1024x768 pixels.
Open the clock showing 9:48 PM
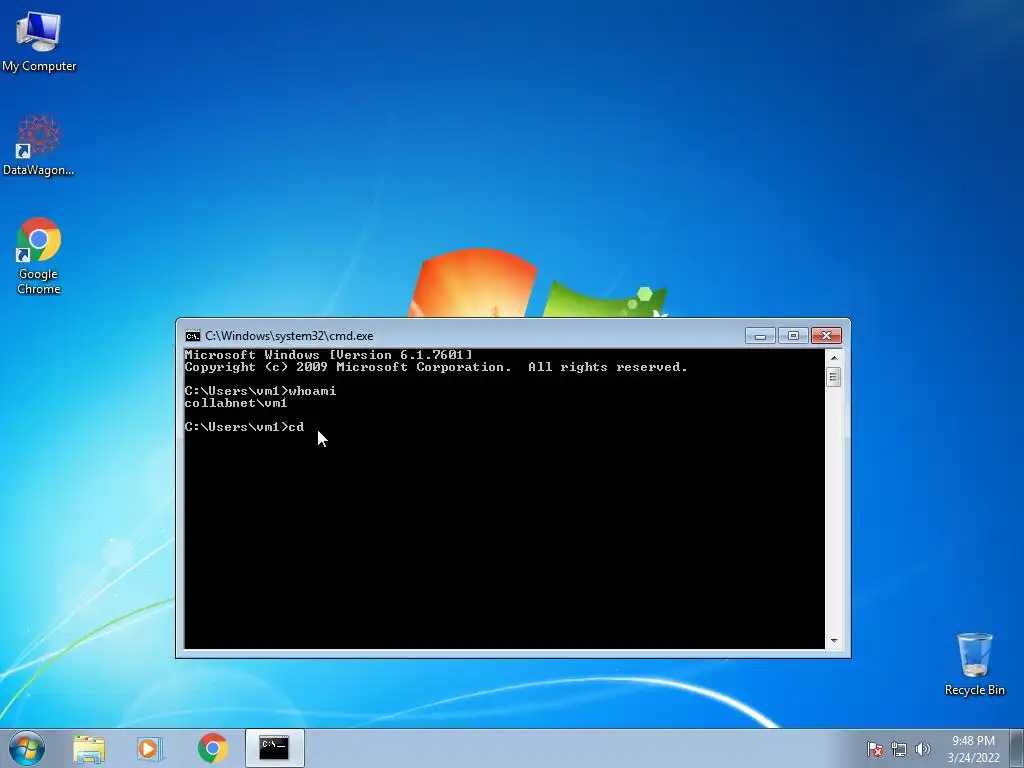[x=973, y=749]
